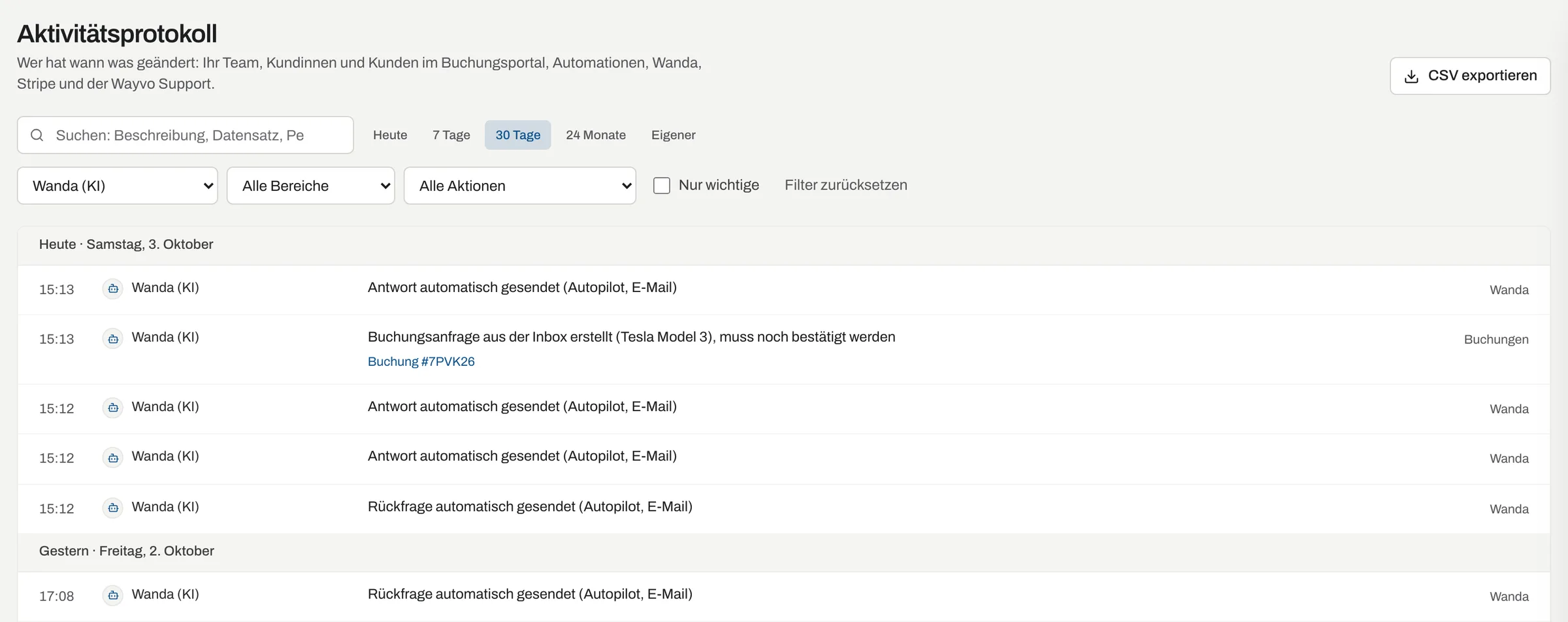Click the 15:12 Rückfrage automatisch gesendet description
This screenshot has width=1568, height=622.
(530, 506)
